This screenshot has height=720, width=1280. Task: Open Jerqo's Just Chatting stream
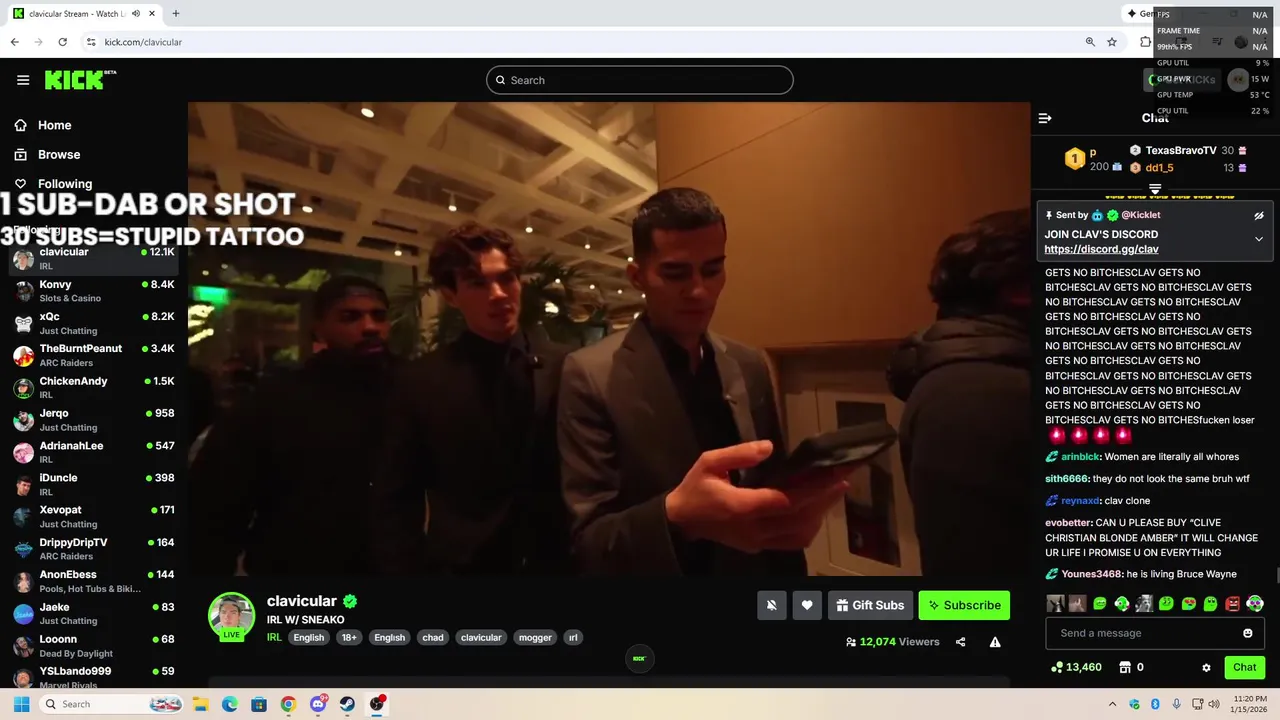(93, 420)
